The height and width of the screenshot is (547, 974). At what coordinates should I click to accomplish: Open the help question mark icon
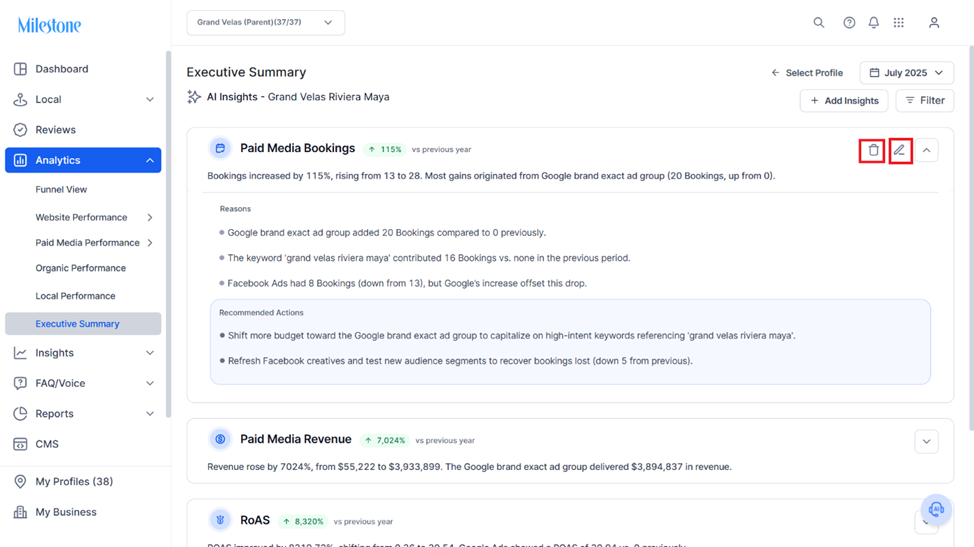tap(849, 22)
